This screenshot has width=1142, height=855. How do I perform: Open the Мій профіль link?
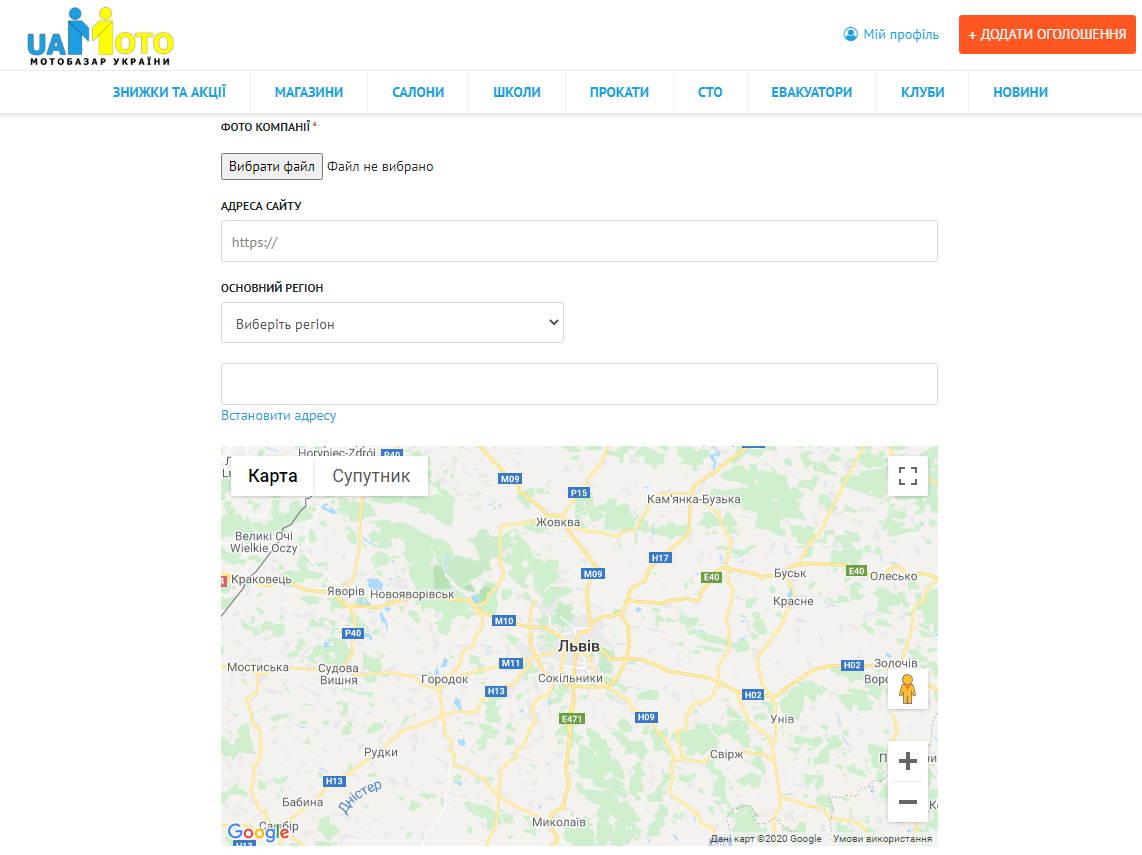coord(901,34)
